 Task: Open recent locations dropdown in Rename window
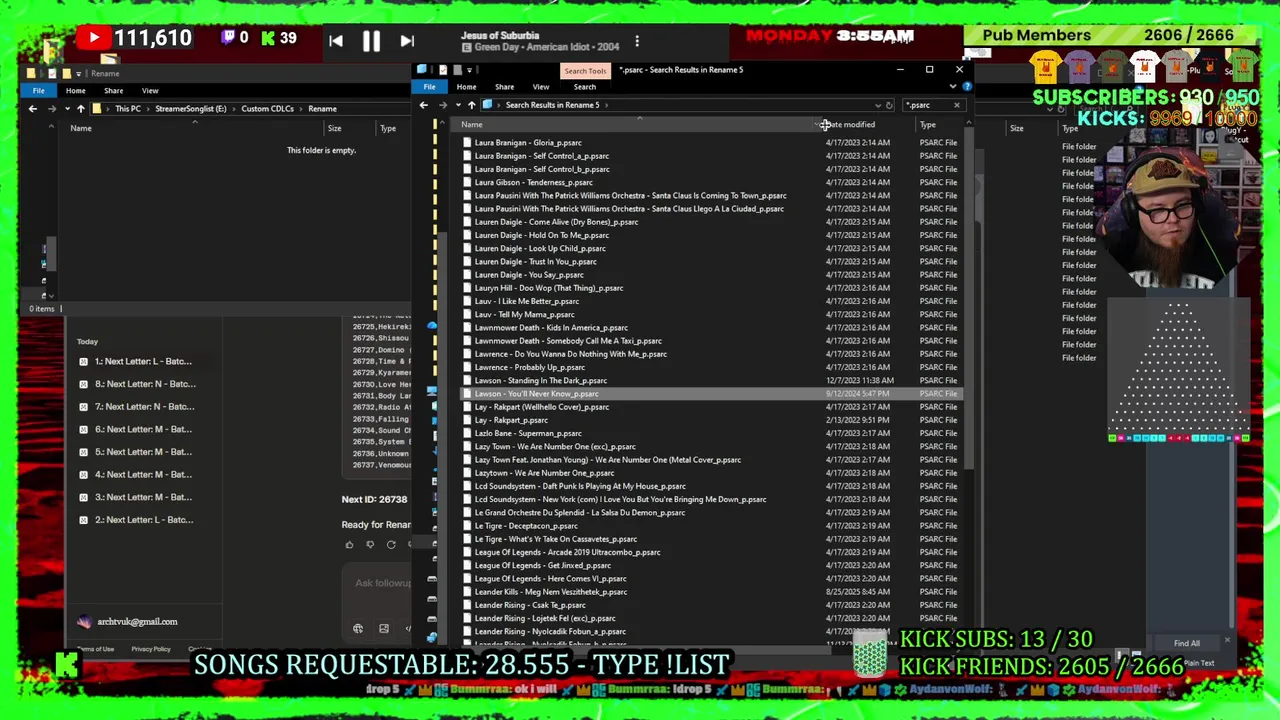tap(66, 109)
